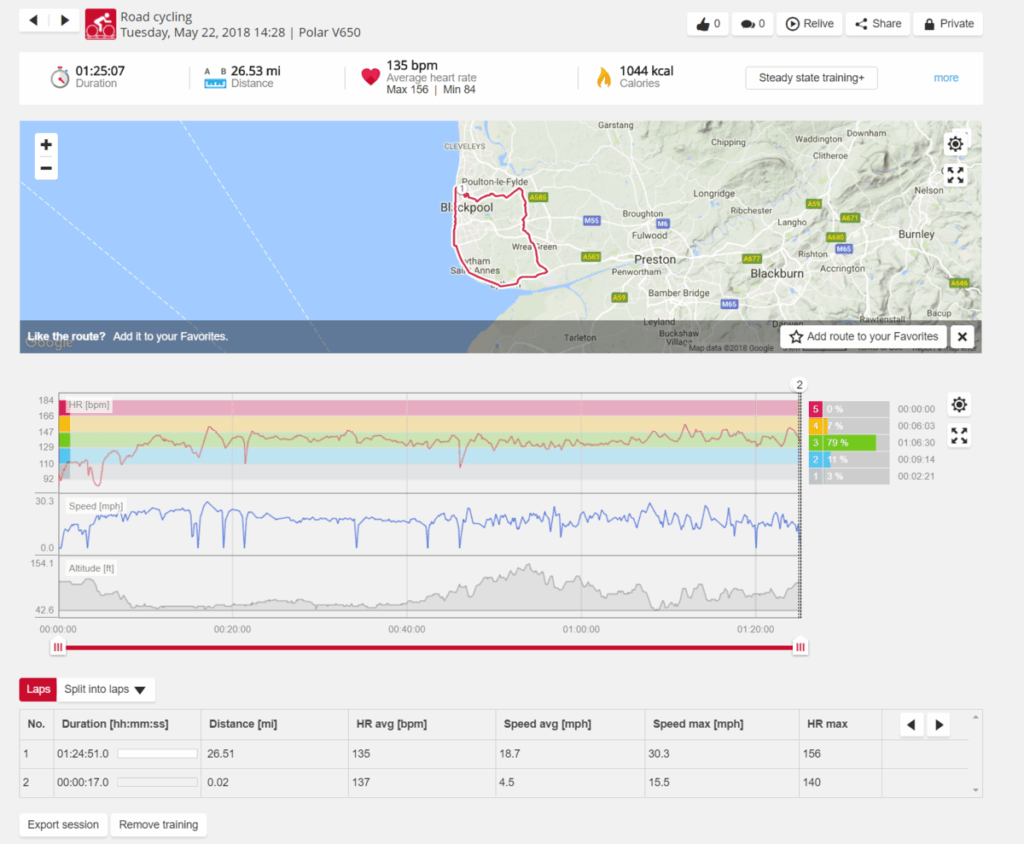Viewport: 1024px width, 844px height.
Task: Expand Steady state training+ benefit
Action: pyautogui.click(x=811, y=78)
